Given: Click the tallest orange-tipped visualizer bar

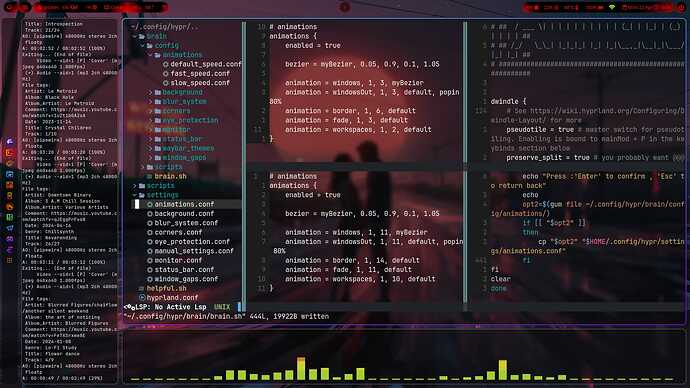Looking at the screenshot, I should click(301, 368).
